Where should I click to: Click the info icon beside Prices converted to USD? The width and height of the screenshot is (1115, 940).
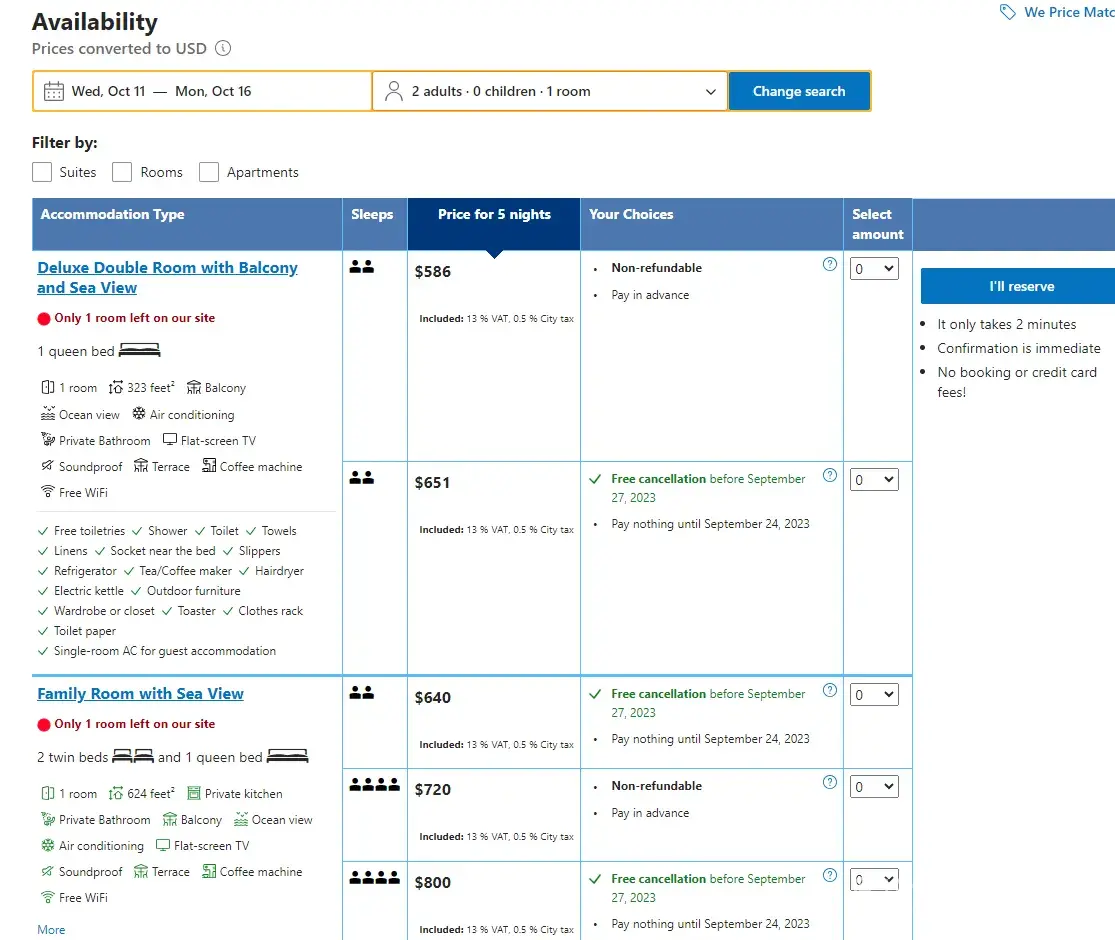[223, 49]
